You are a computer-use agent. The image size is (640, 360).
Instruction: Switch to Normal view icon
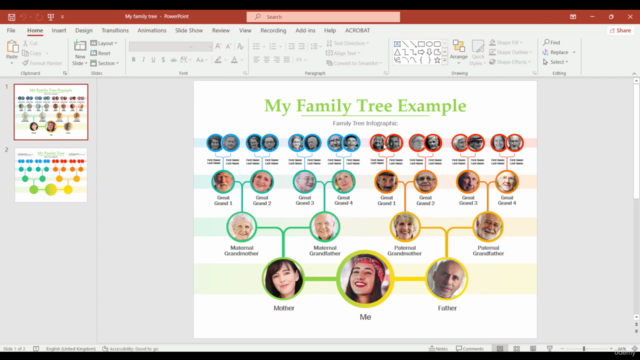coord(500,349)
